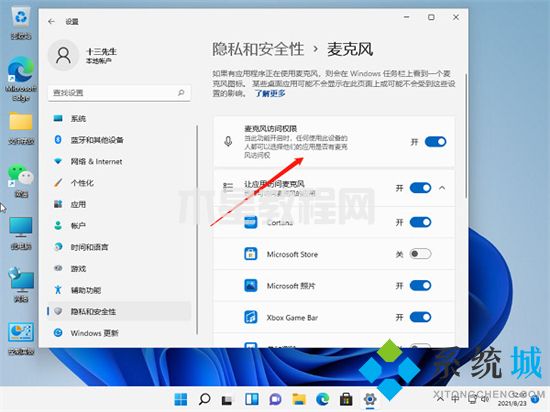Screen dimensions: 550x412
Task: Open the Recycle Bin on the desktop
Action: coord(21,23)
